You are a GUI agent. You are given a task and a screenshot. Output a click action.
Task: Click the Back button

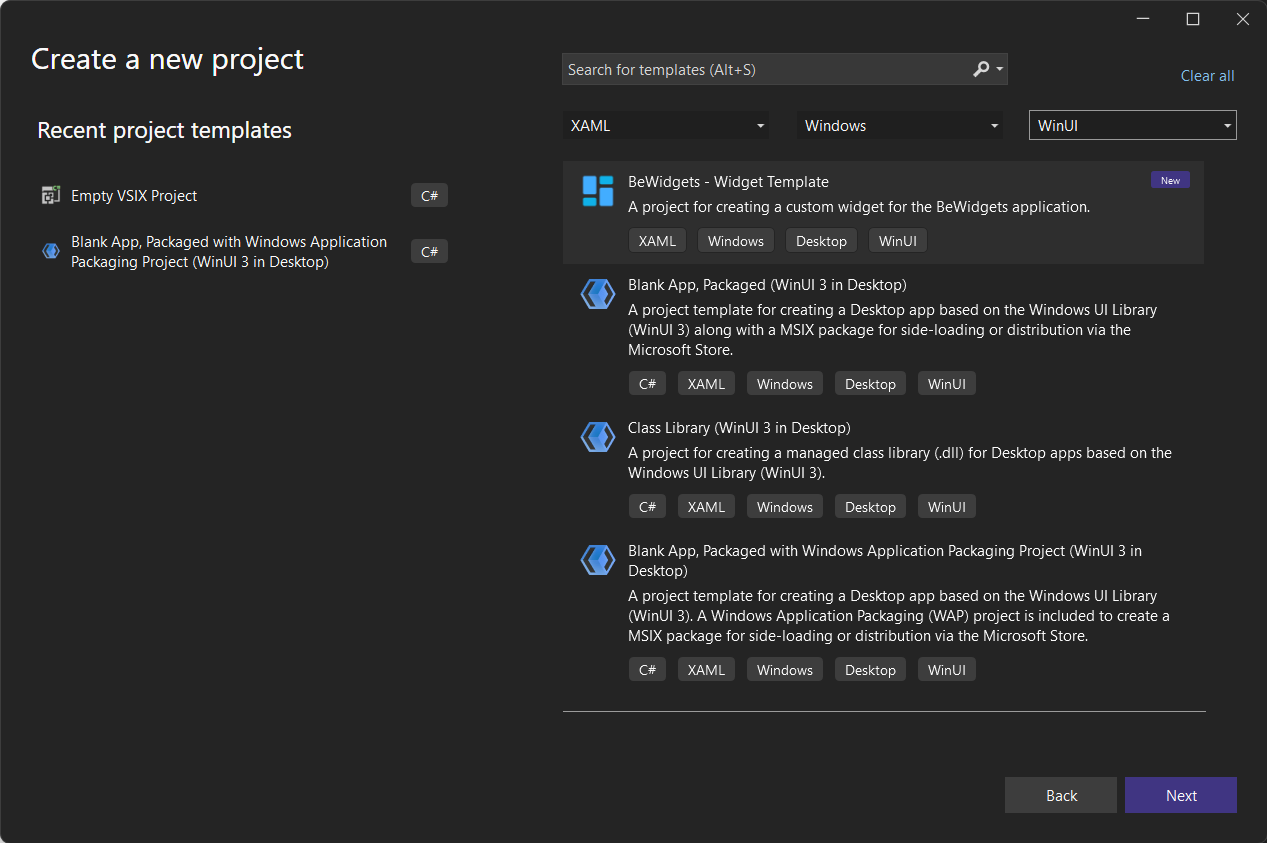coord(1060,795)
